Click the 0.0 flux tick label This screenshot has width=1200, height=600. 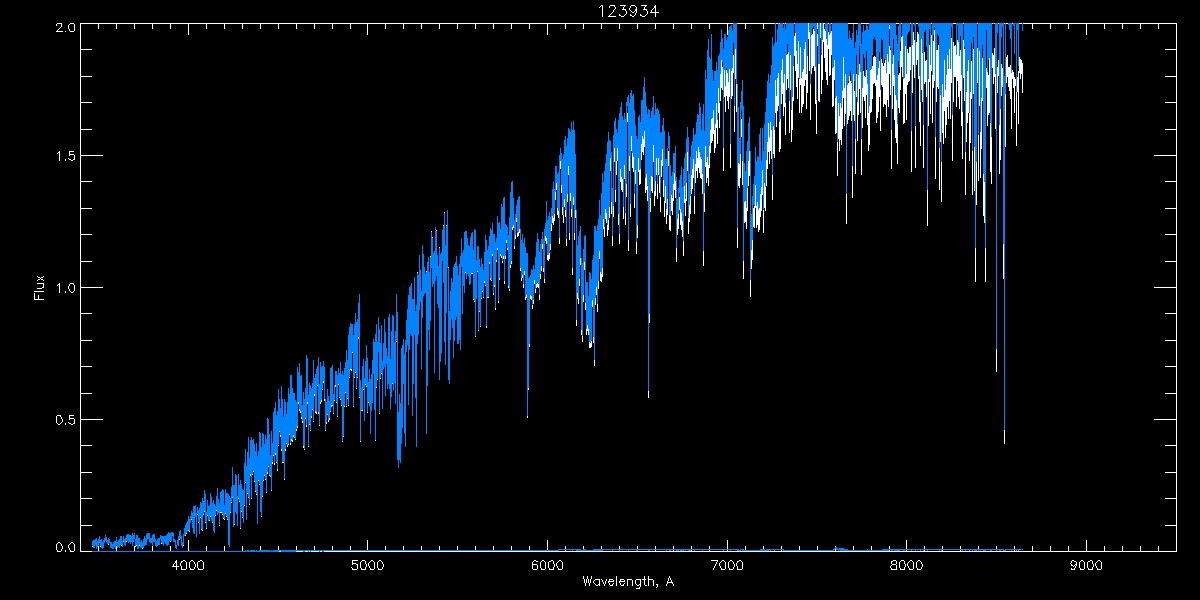click(64, 547)
